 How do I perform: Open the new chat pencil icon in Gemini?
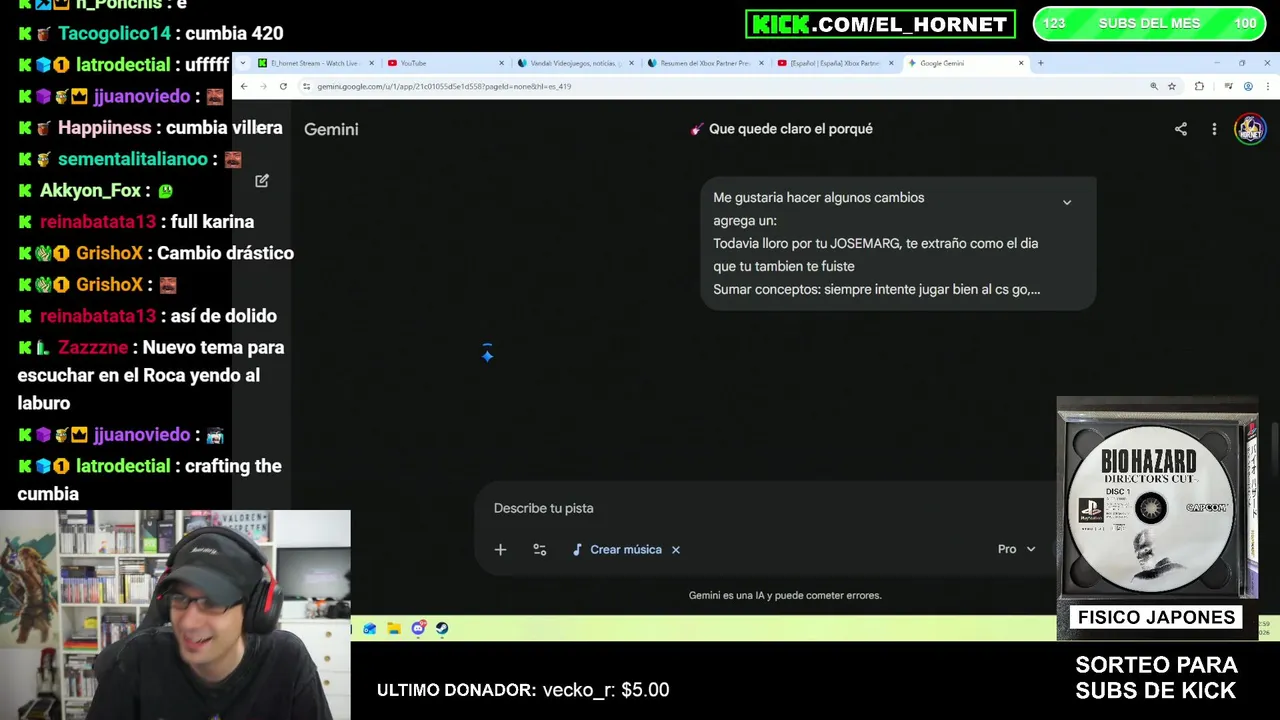click(x=262, y=181)
